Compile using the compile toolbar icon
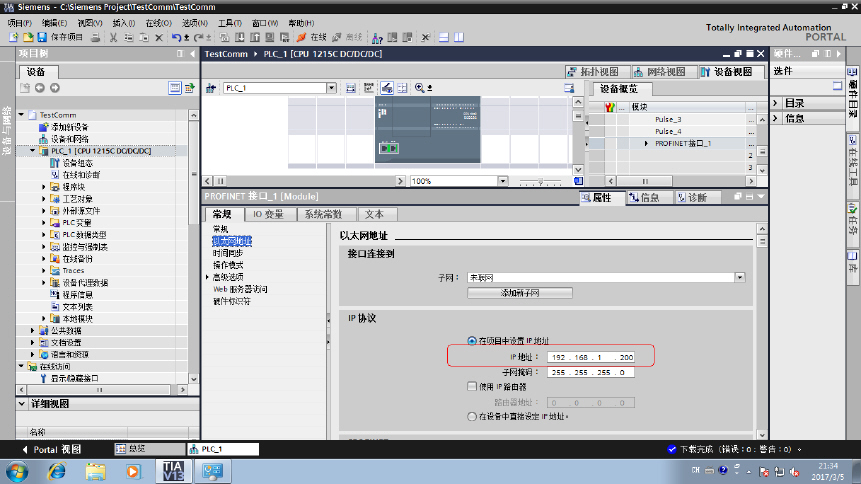Screen dimensions: 861x484 coord(224,37)
